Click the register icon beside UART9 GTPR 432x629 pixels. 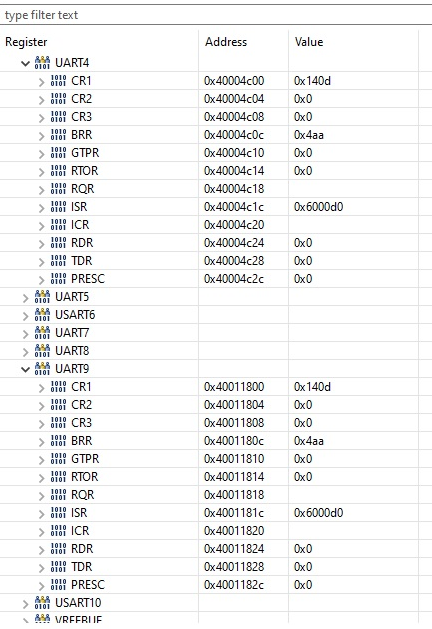[59, 459]
